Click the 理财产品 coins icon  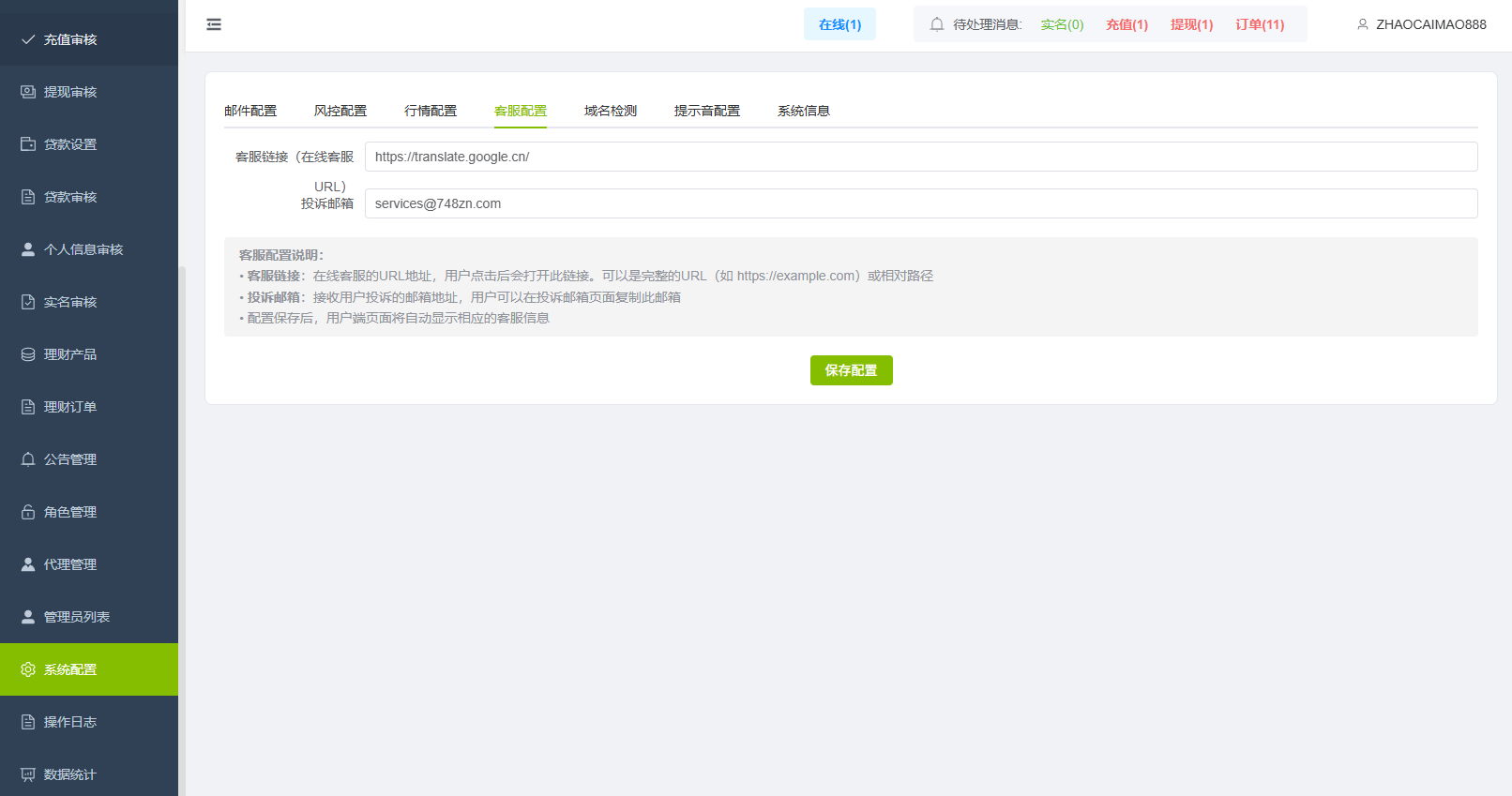point(28,354)
